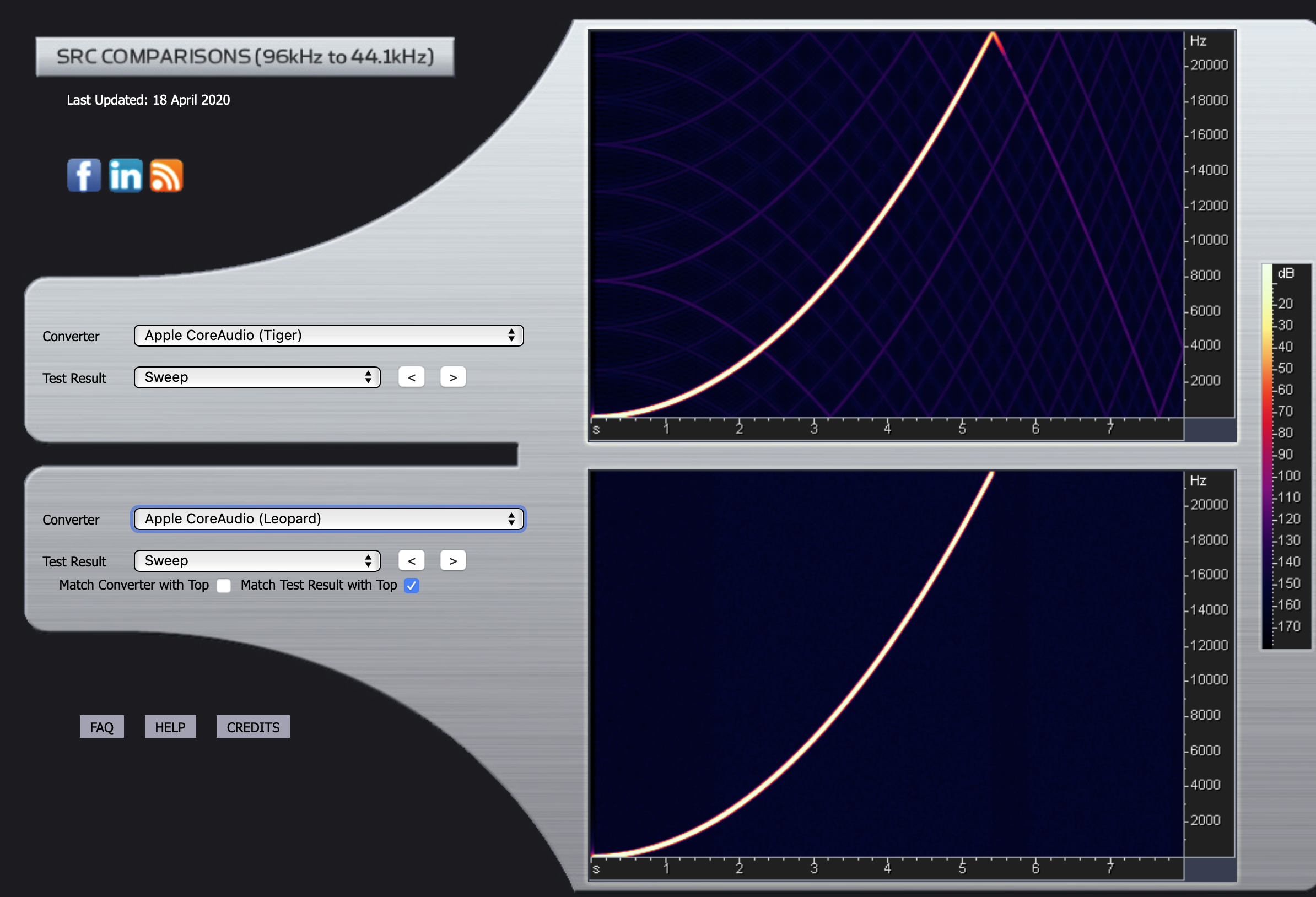
Task: Open top Converter dropdown Apple CoreAudio (Tiger)
Action: click(x=328, y=335)
